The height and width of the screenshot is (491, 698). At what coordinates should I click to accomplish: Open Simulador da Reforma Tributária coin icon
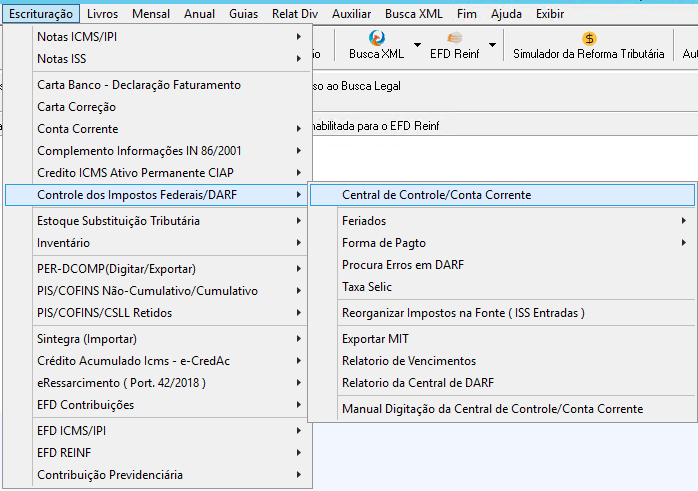coord(588,39)
